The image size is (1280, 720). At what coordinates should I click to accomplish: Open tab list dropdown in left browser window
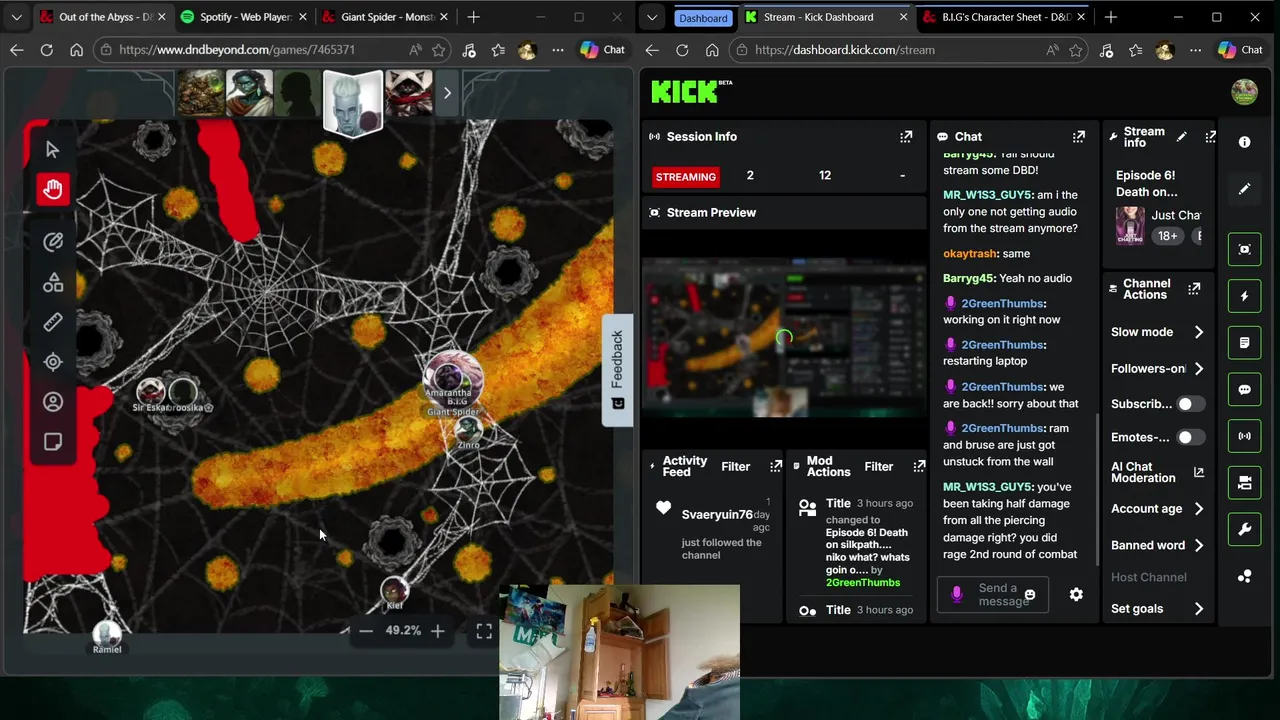(x=16, y=17)
